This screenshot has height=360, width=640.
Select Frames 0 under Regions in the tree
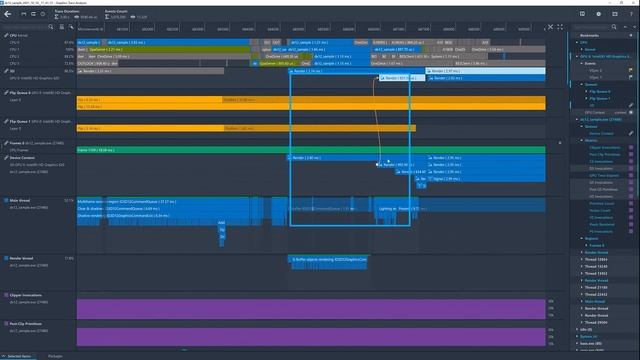click(596, 245)
